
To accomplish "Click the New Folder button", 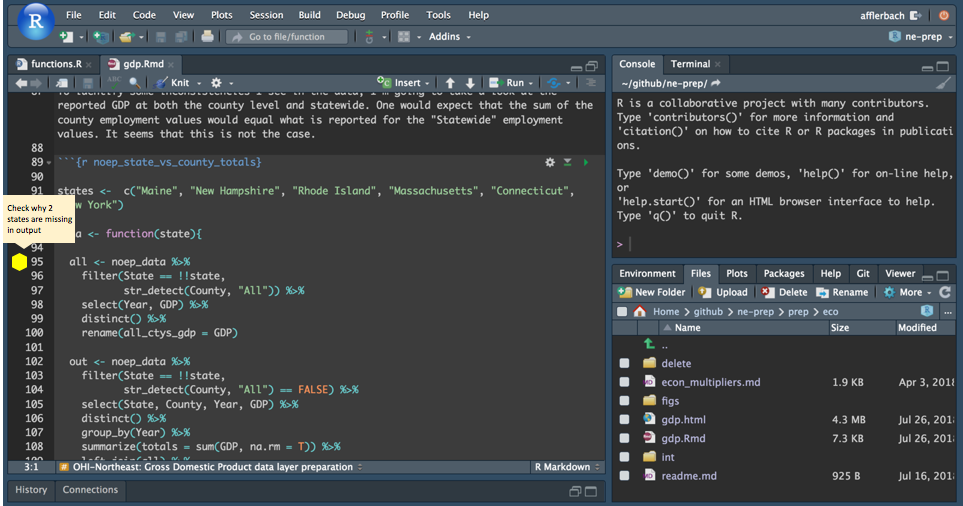I will (651, 292).
